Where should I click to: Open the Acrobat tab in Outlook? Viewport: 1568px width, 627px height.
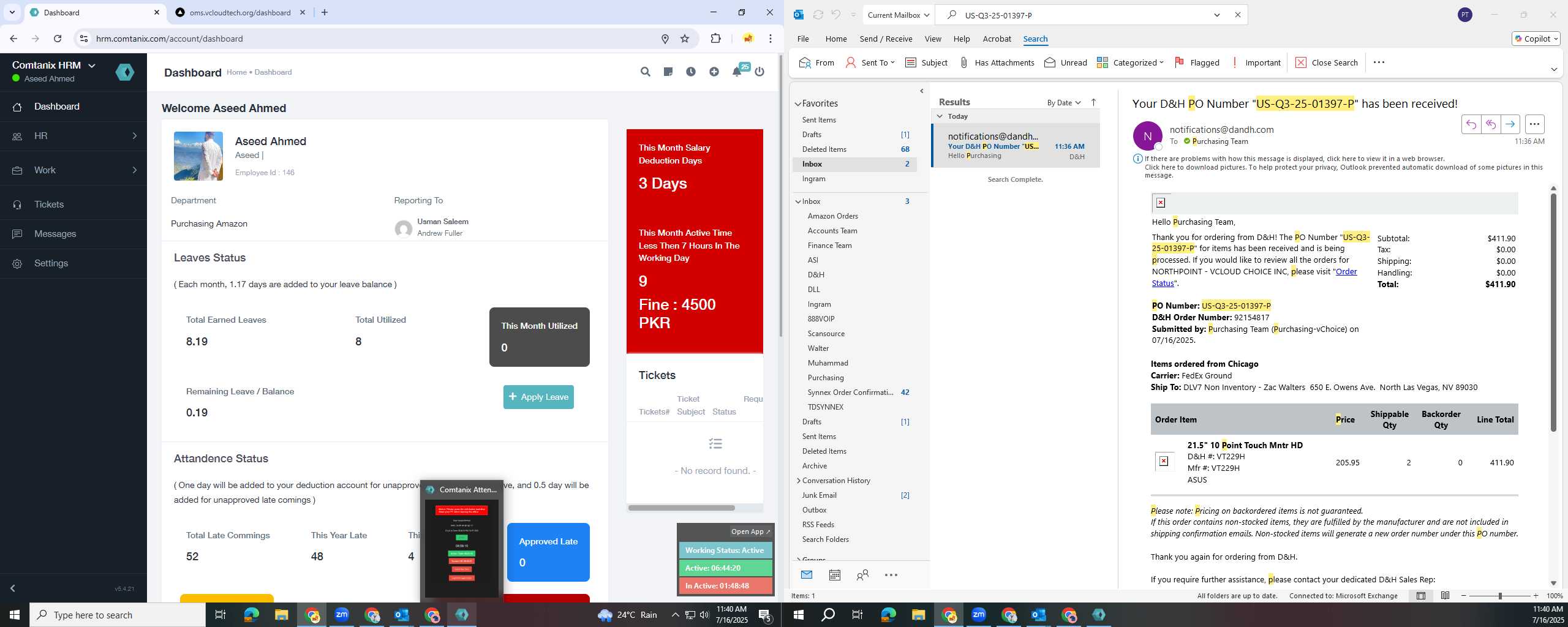(x=997, y=39)
